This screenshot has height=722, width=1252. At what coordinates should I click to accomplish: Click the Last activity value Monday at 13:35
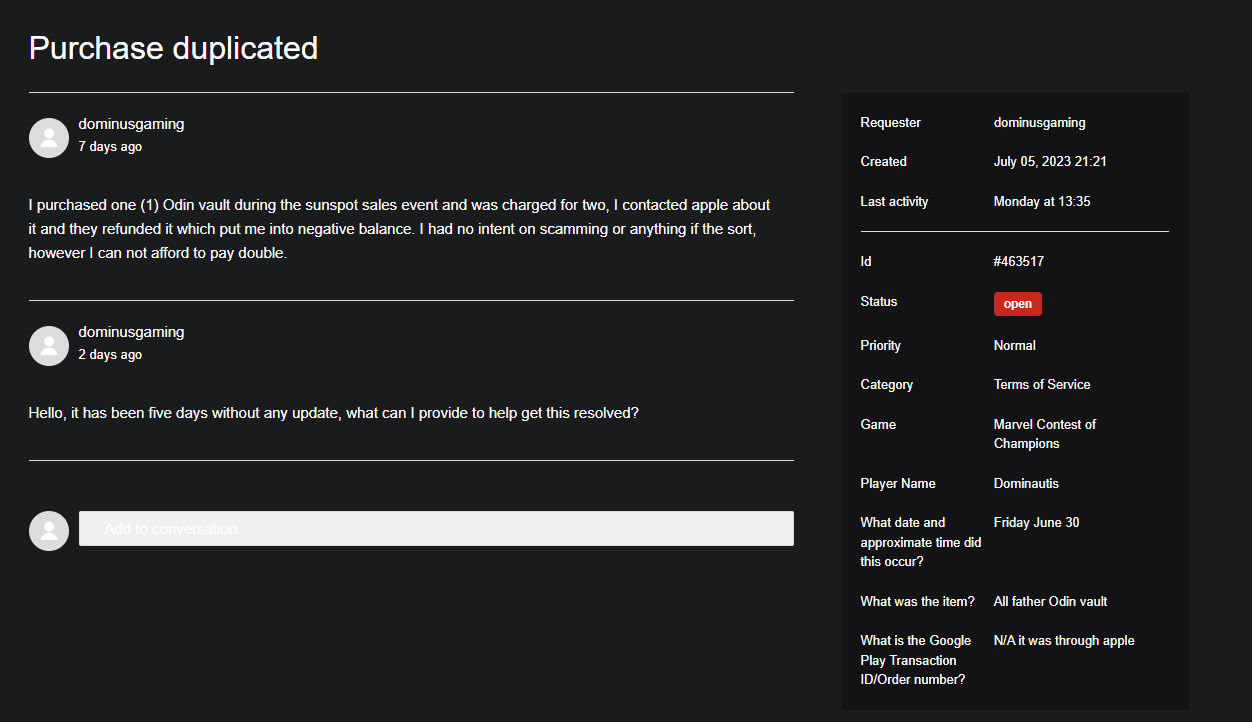pyautogui.click(x=1041, y=202)
